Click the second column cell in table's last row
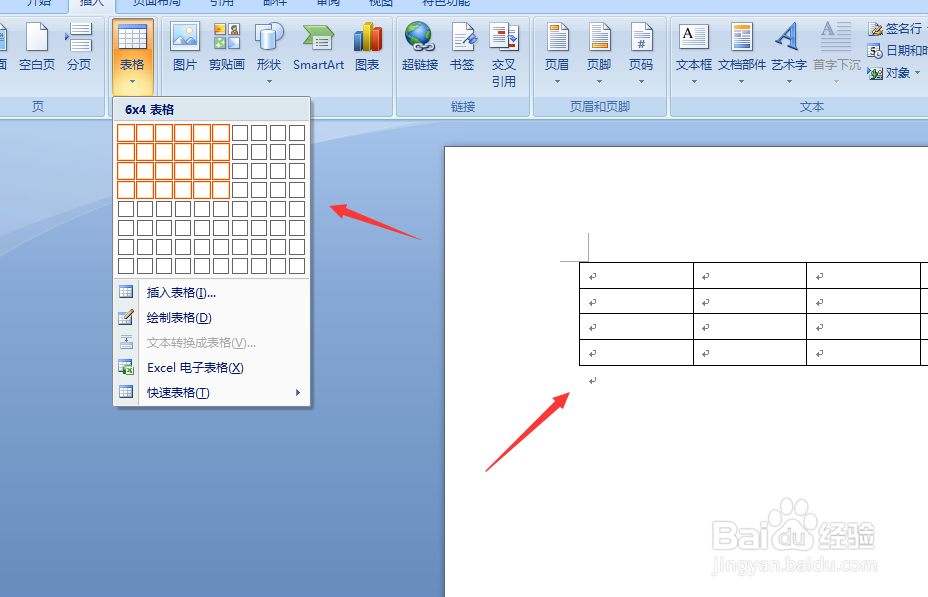This screenshot has height=597, width=928. 750,353
